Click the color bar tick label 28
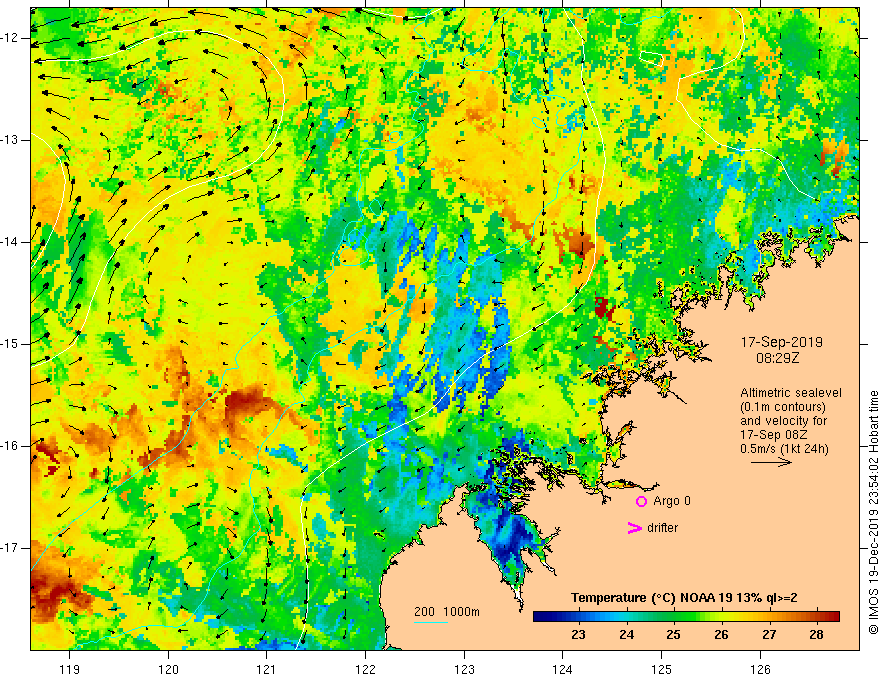 coord(817,635)
